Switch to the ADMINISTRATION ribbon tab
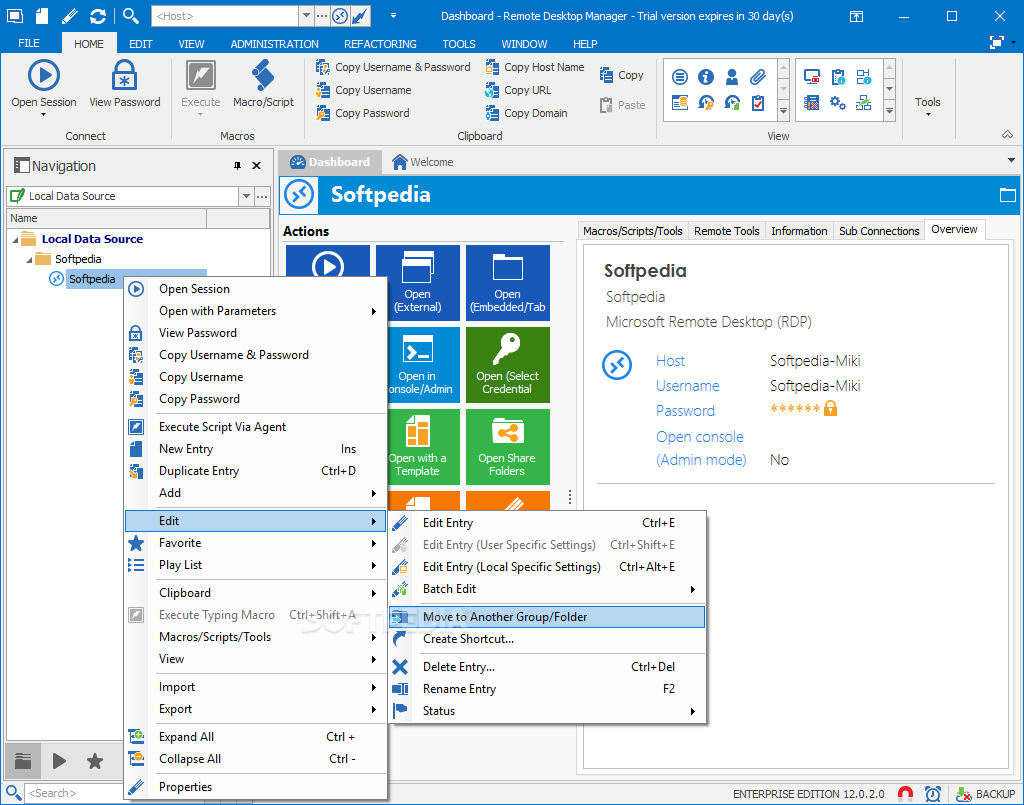Screen dimensions: 1024x805 274,44
